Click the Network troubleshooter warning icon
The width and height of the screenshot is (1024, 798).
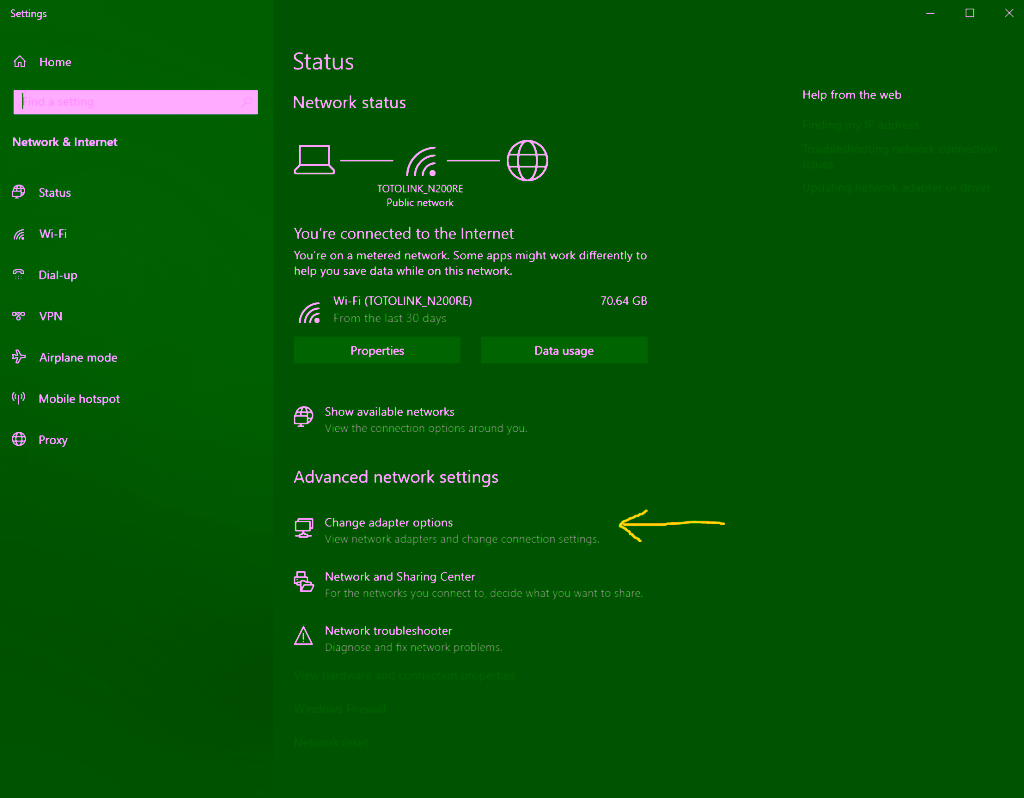tap(303, 636)
